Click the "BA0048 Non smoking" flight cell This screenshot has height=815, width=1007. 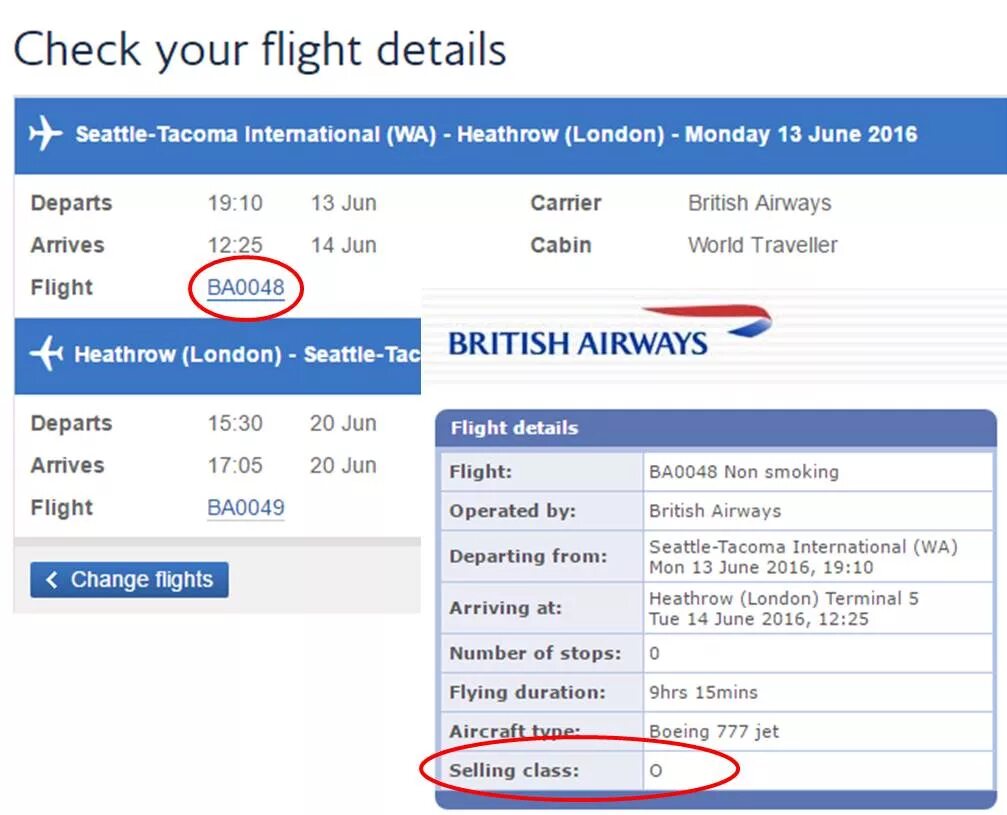[x=743, y=471]
